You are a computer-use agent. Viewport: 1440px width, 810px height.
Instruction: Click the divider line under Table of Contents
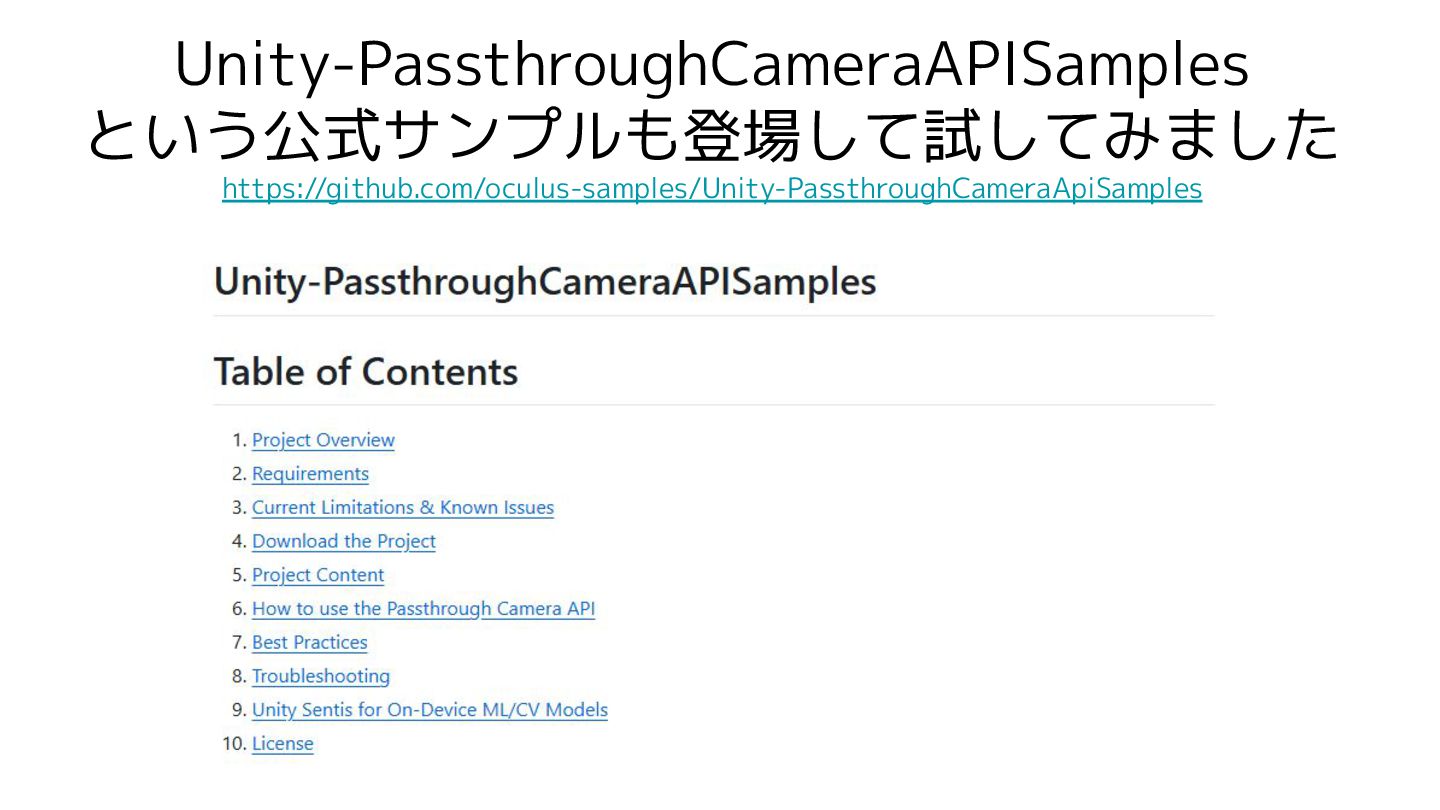[713, 405]
